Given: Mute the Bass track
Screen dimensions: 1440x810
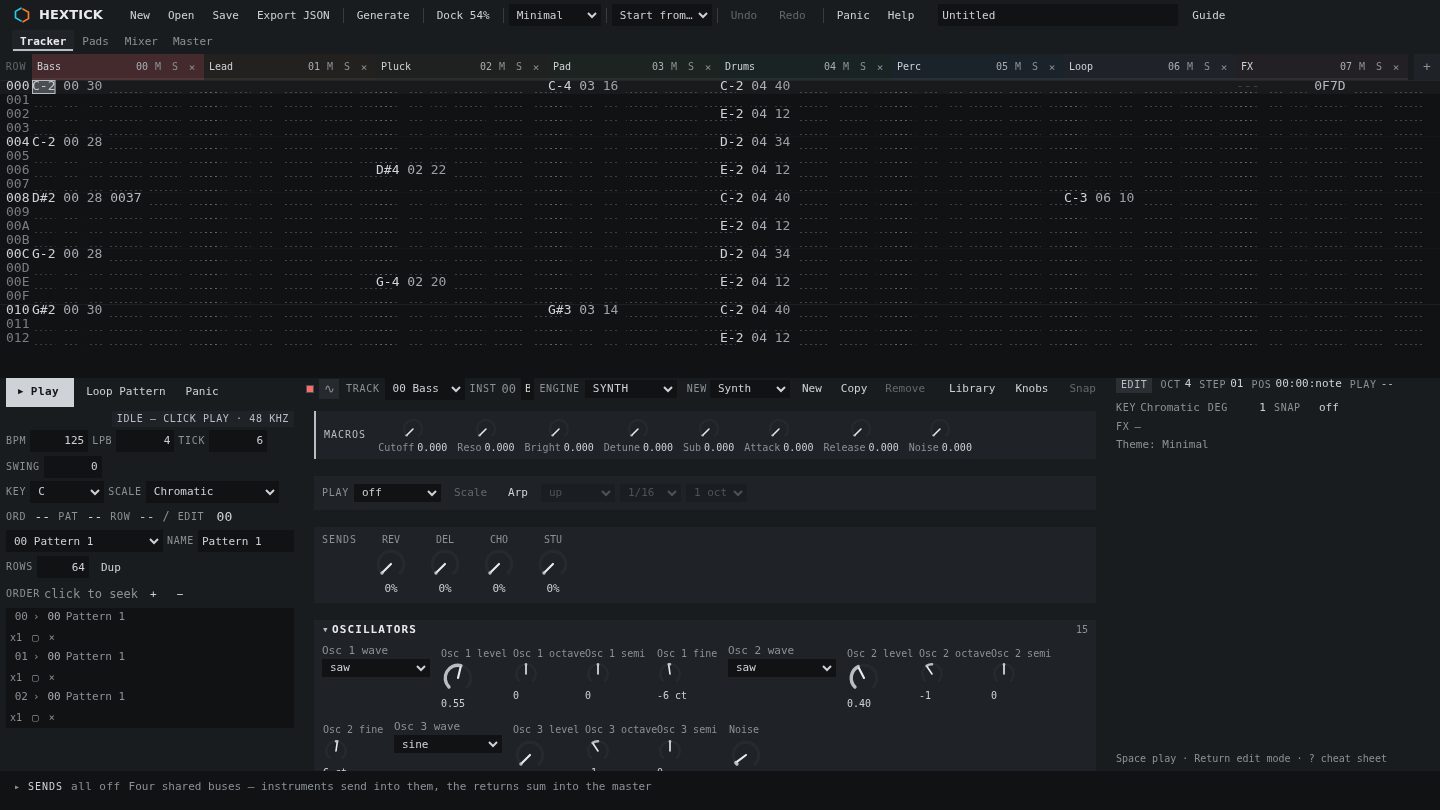Looking at the screenshot, I should click(157, 67).
